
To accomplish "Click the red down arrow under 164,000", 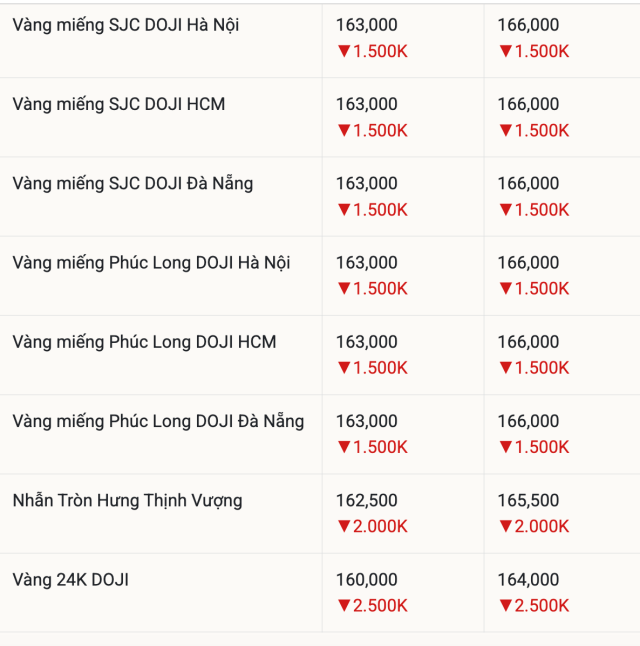I will pyautogui.click(x=506, y=606).
